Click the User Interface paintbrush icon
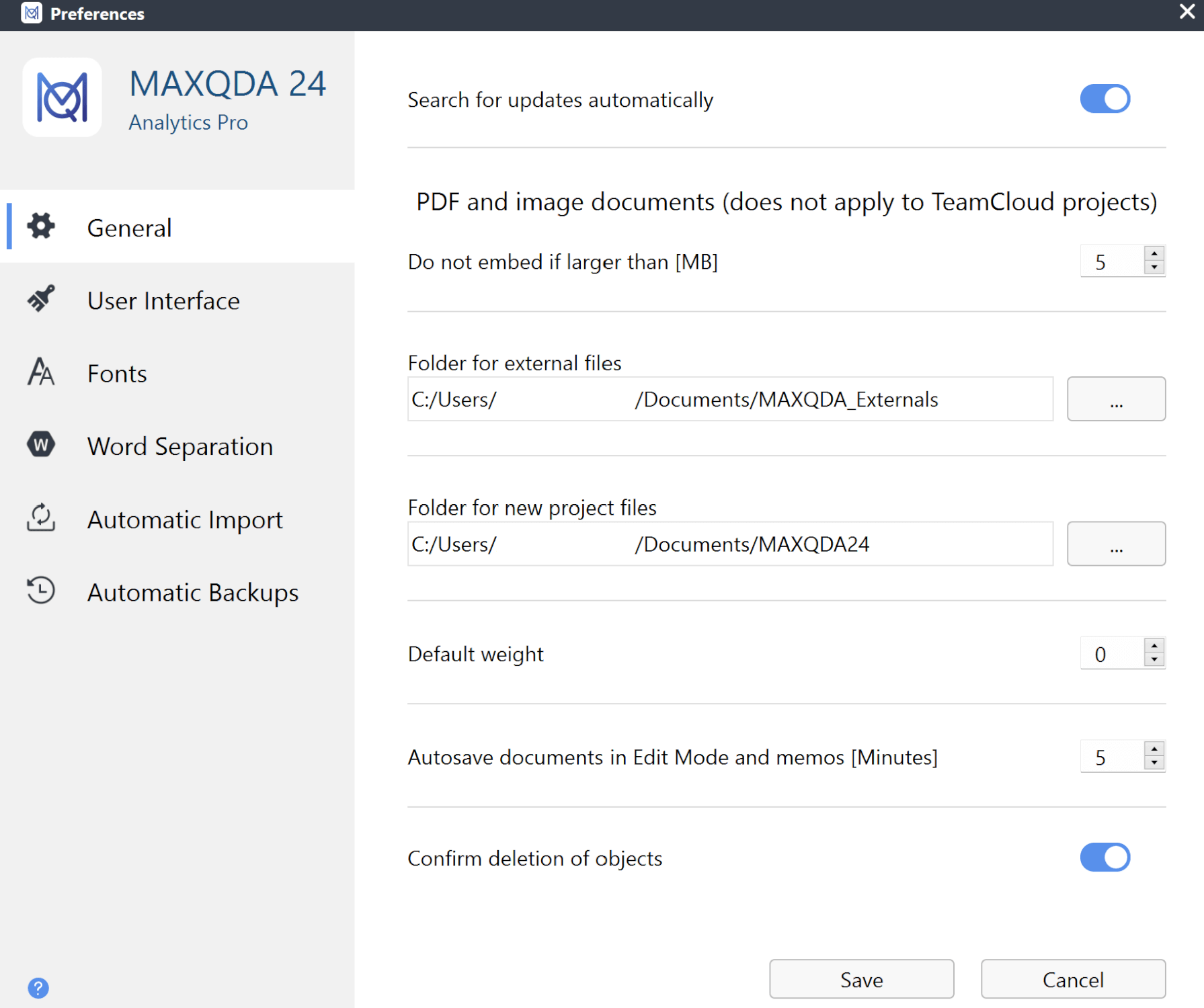 pos(41,299)
